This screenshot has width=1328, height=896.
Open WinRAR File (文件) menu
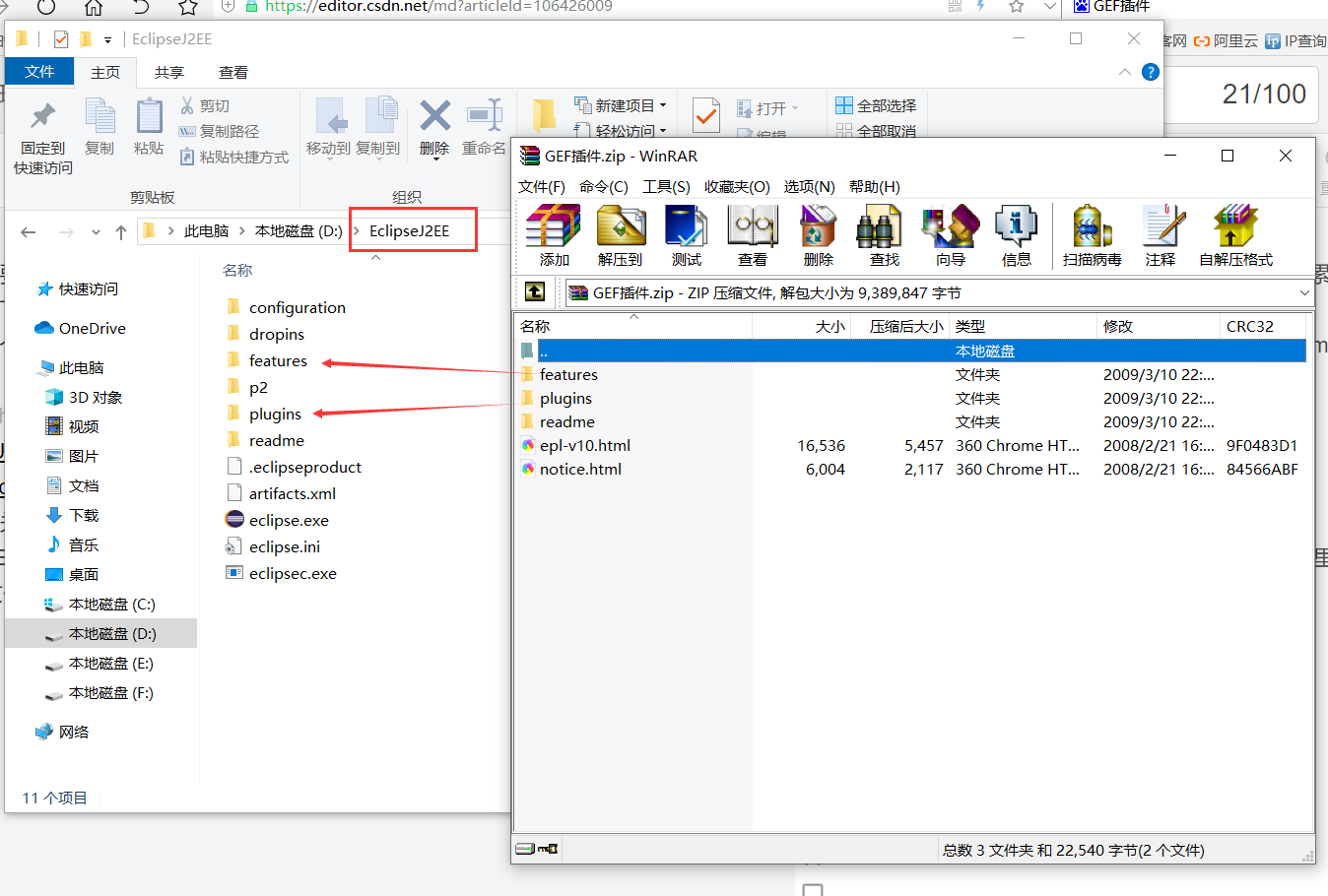pos(542,187)
